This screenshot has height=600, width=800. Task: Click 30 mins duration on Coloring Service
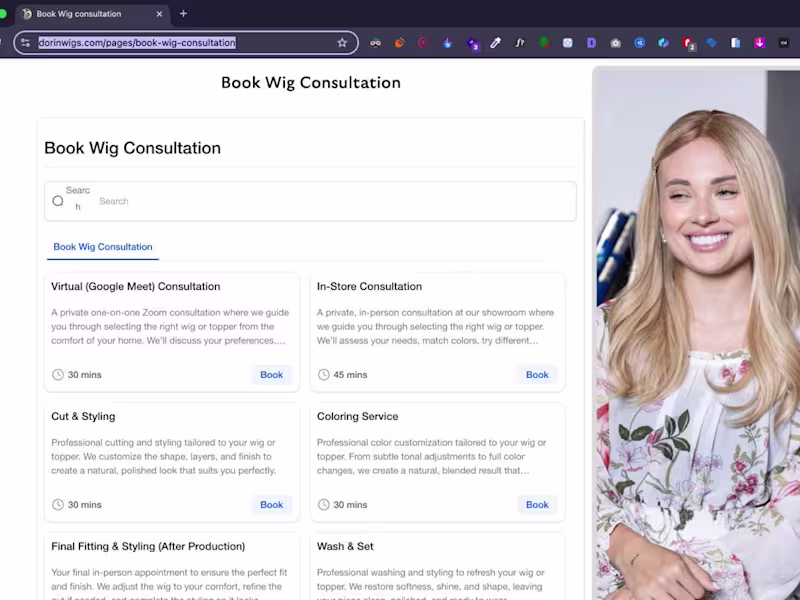350,505
